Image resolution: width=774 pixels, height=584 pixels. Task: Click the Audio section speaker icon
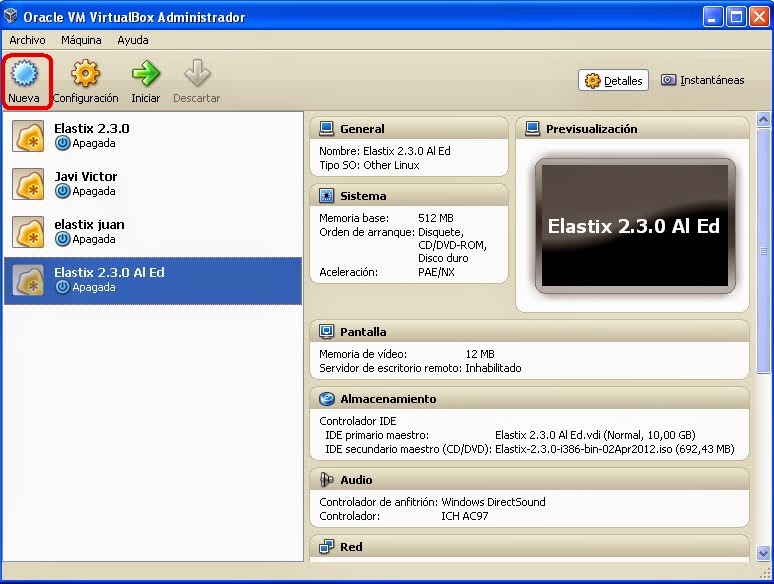click(326, 479)
